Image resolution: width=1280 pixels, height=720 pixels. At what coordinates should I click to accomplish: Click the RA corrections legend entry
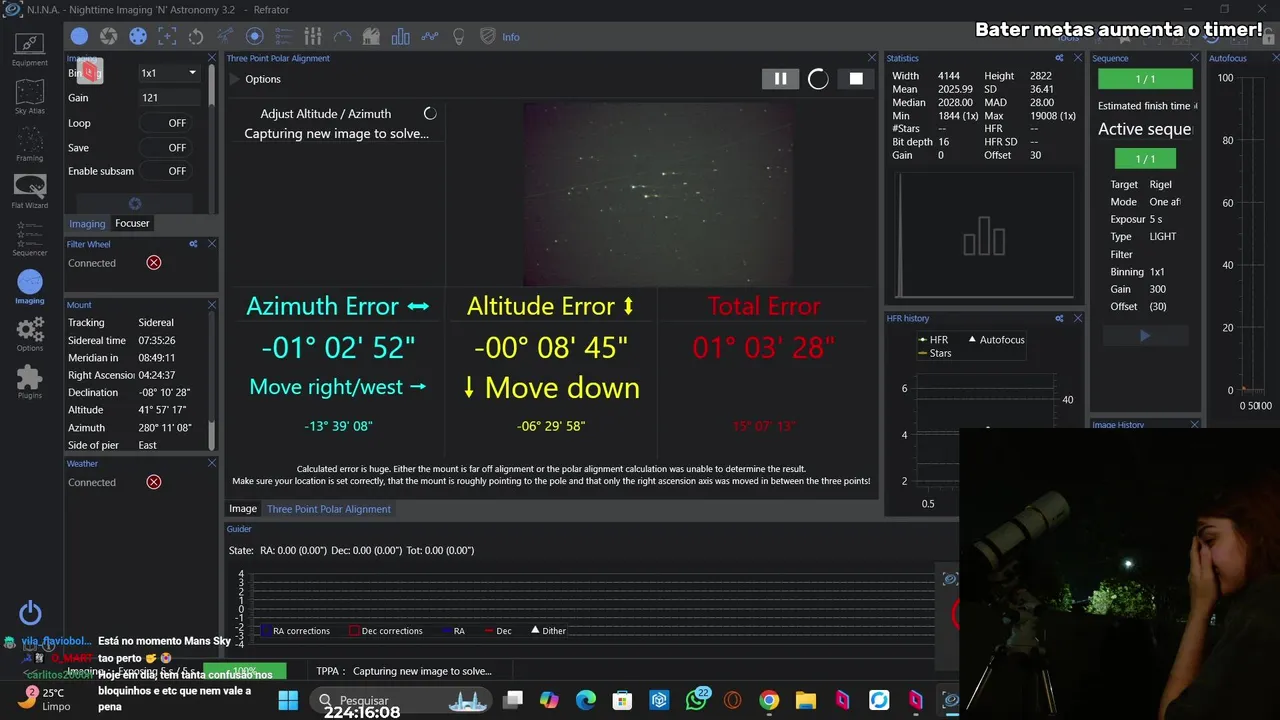(x=294, y=631)
